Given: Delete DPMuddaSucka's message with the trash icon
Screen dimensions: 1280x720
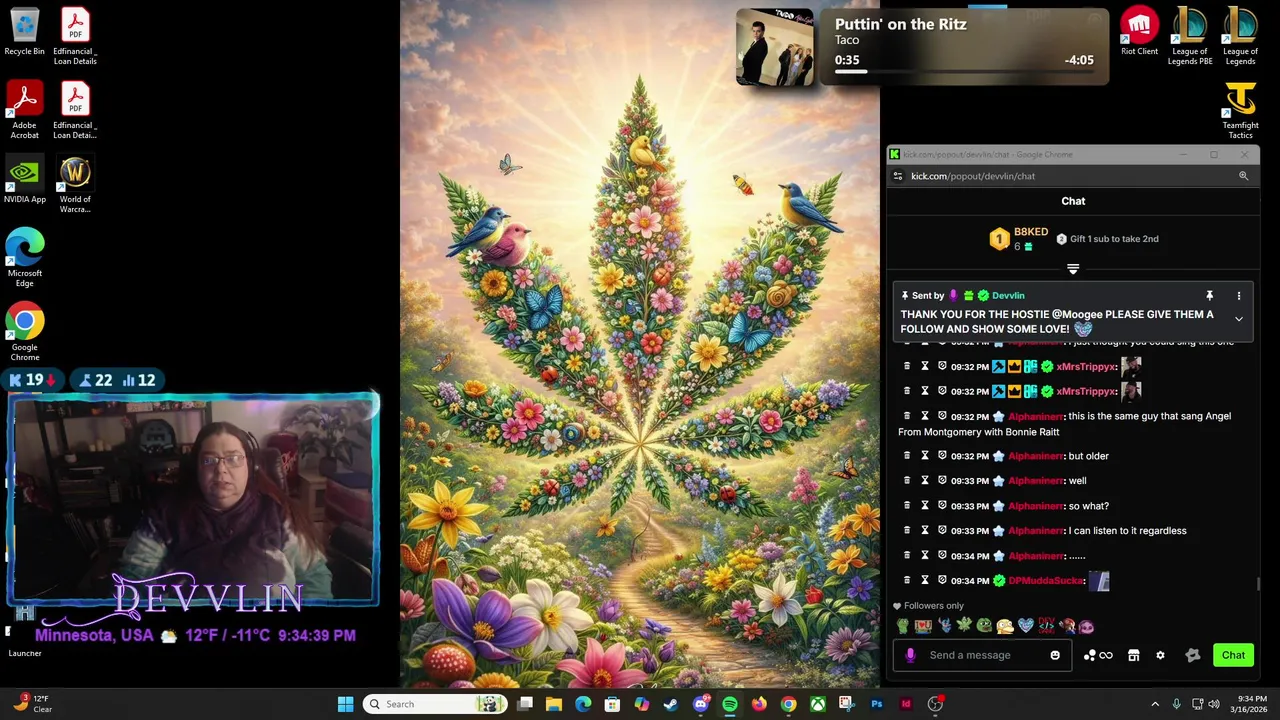Looking at the screenshot, I should [x=907, y=580].
